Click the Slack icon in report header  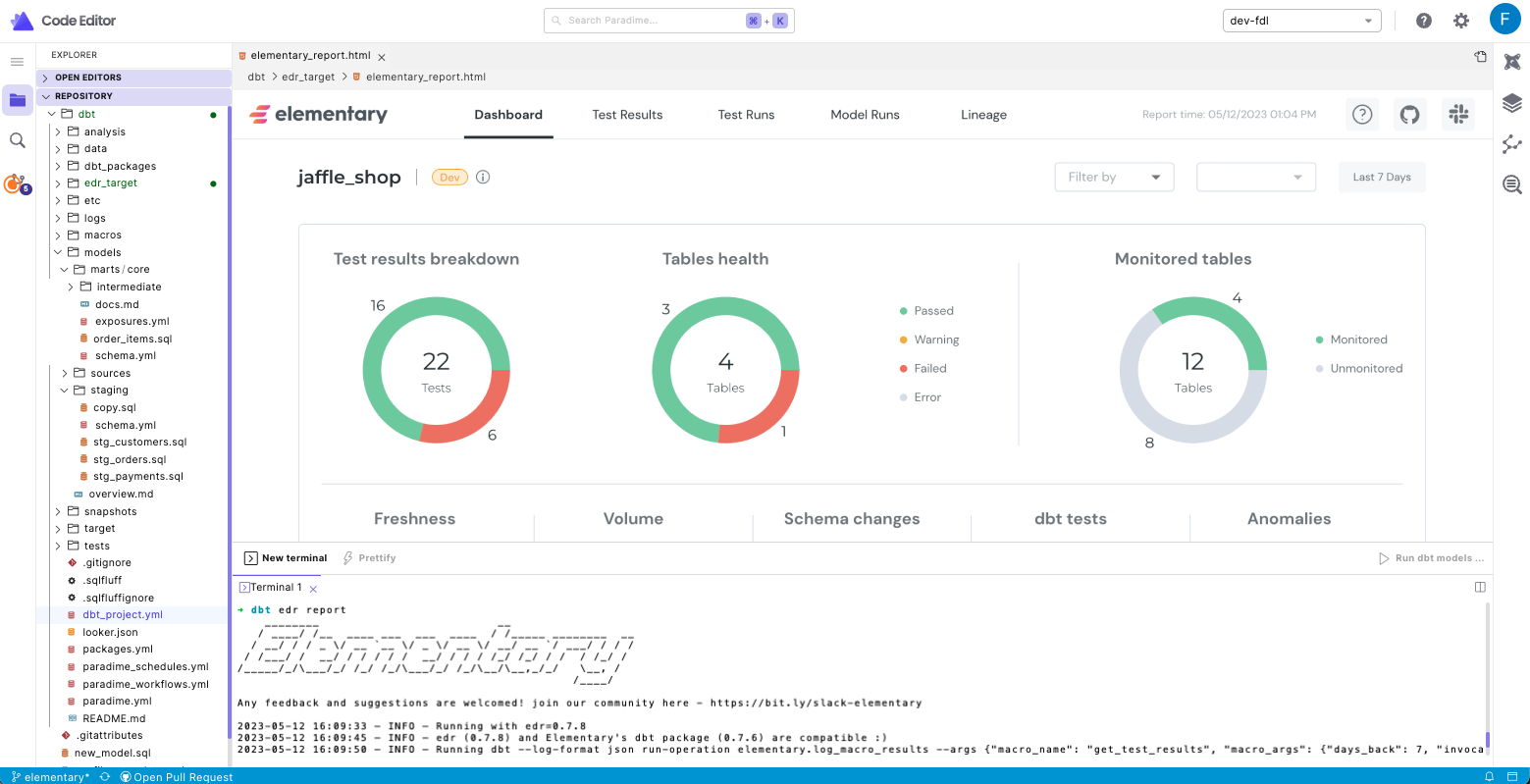(x=1458, y=115)
